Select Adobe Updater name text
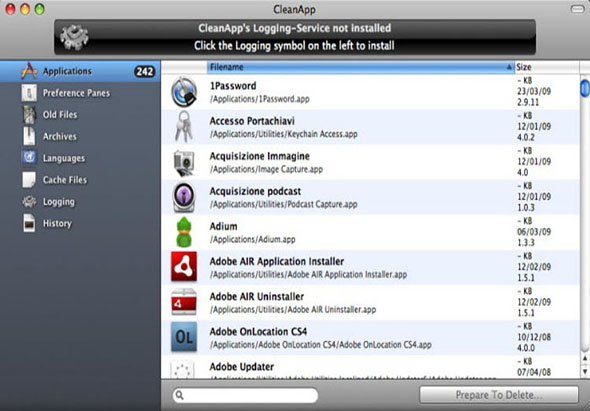This screenshot has height=411, width=590. point(242,367)
